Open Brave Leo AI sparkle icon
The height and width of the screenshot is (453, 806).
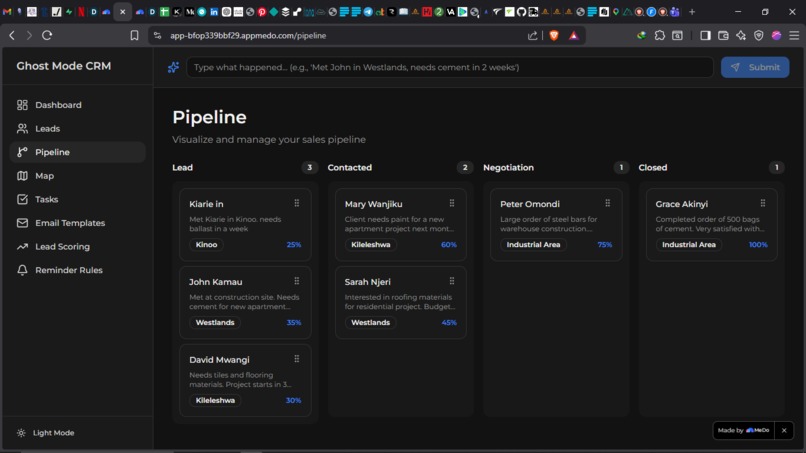(741, 35)
